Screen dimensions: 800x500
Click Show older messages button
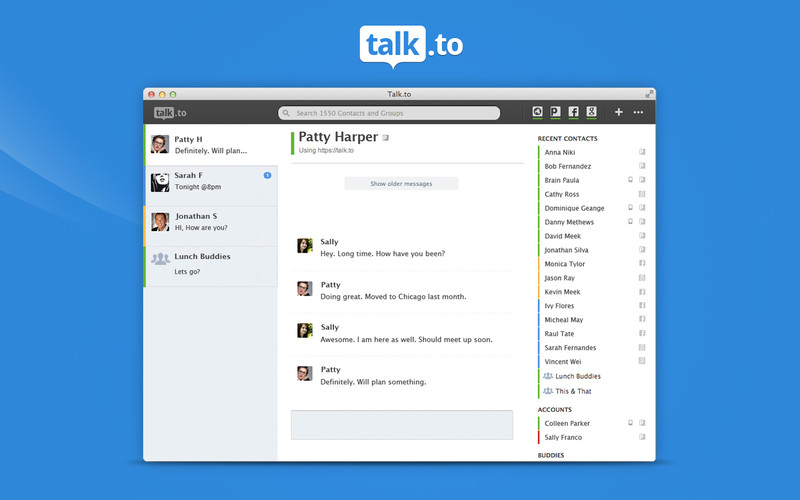click(401, 184)
